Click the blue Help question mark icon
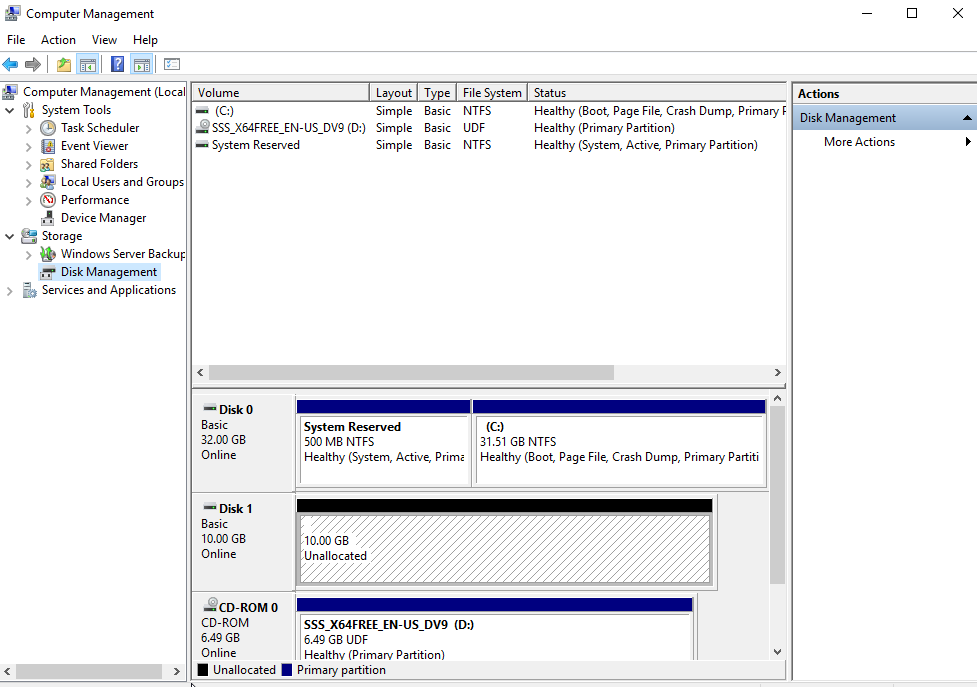977x687 pixels. tap(118, 65)
